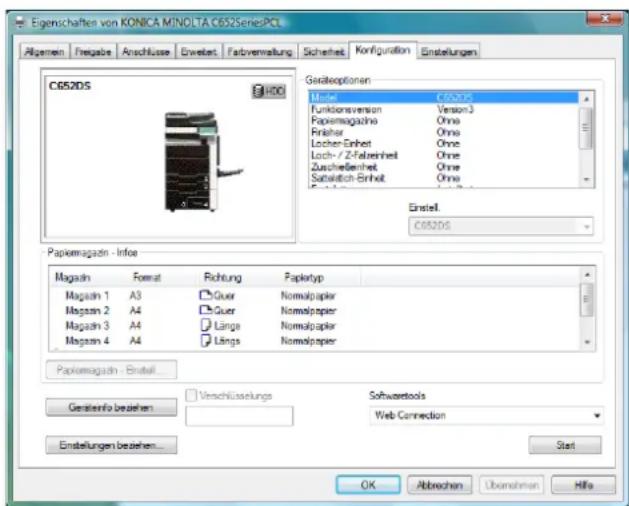The width and height of the screenshot is (629, 506).
Task: Click the Geräteinfo beziehen button
Action: pyautogui.click(x=111, y=407)
